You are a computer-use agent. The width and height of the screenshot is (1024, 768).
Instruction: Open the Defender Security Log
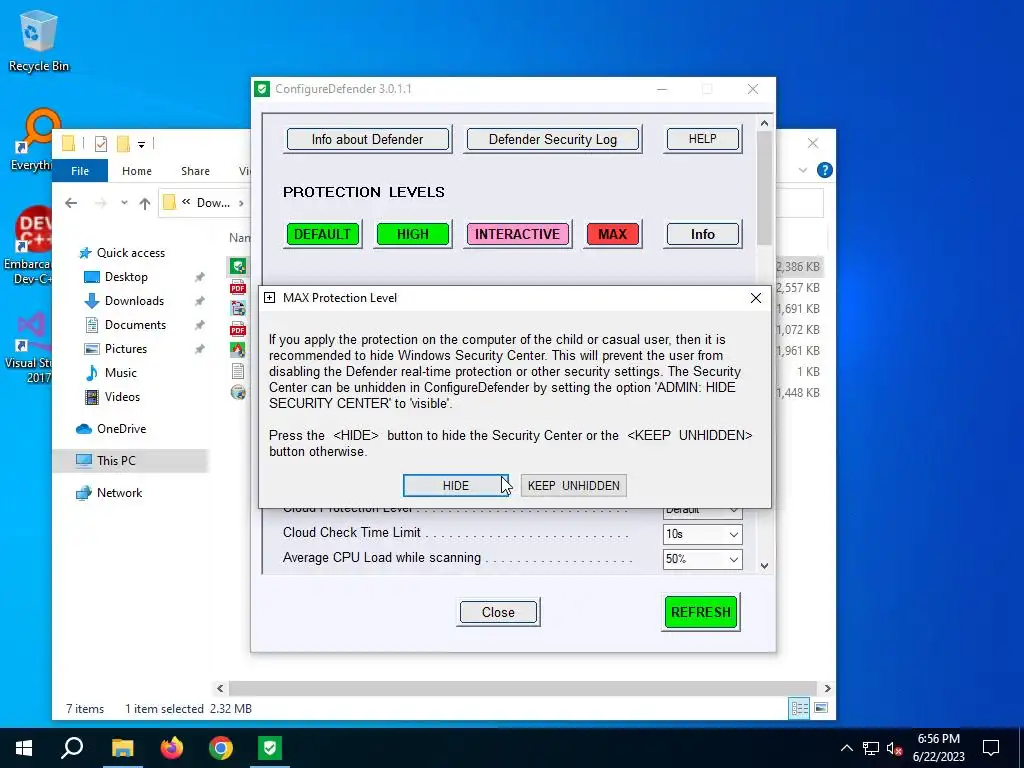(x=552, y=139)
